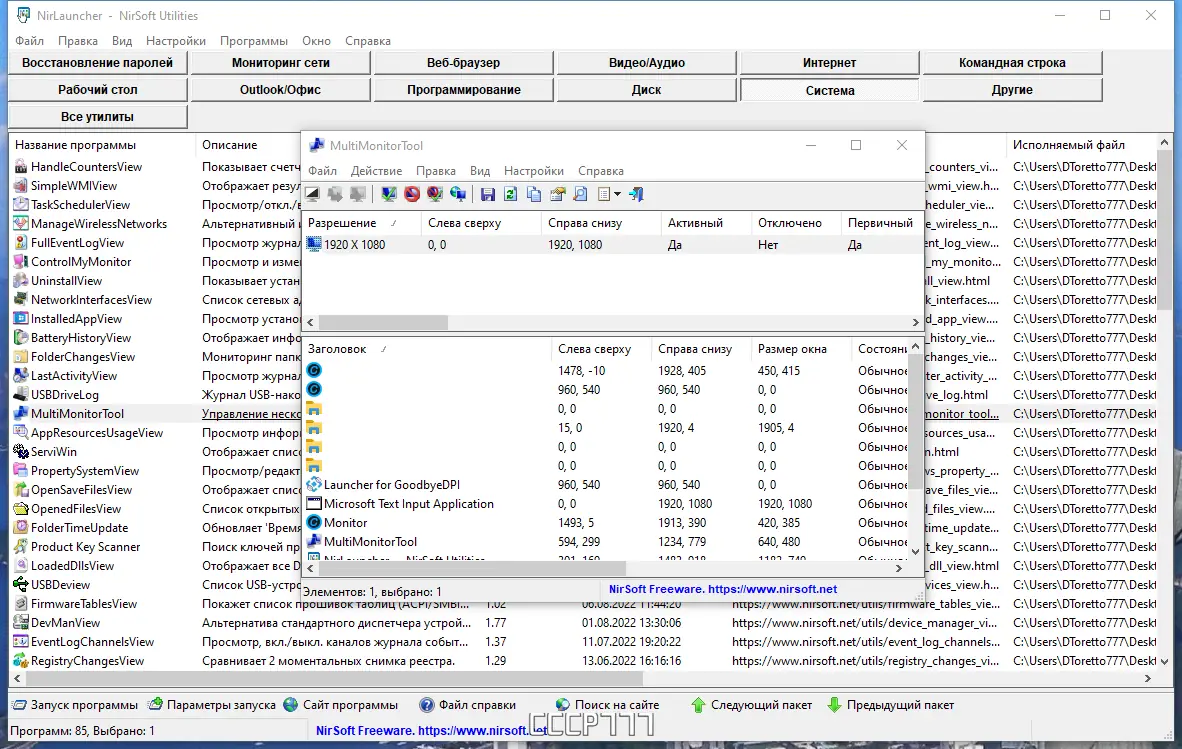Viewport: 1182px width, 749px height.
Task: Click the Preview Monitor Window toolbar icon
Action: [313, 194]
